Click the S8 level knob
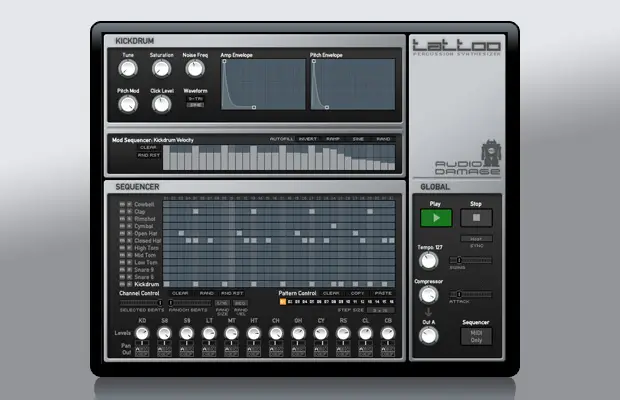Screen dimensions: 620x400 pyautogui.click(x=164, y=333)
